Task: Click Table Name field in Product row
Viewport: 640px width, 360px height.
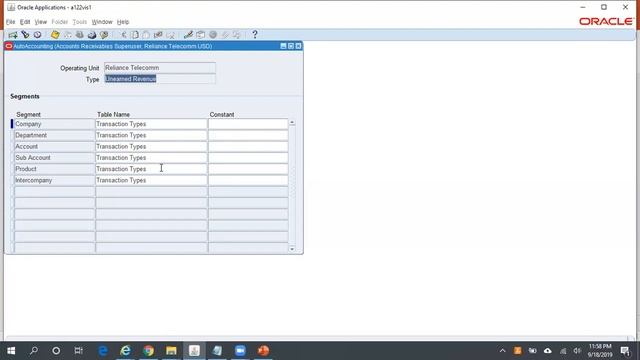Action: [x=151, y=169]
